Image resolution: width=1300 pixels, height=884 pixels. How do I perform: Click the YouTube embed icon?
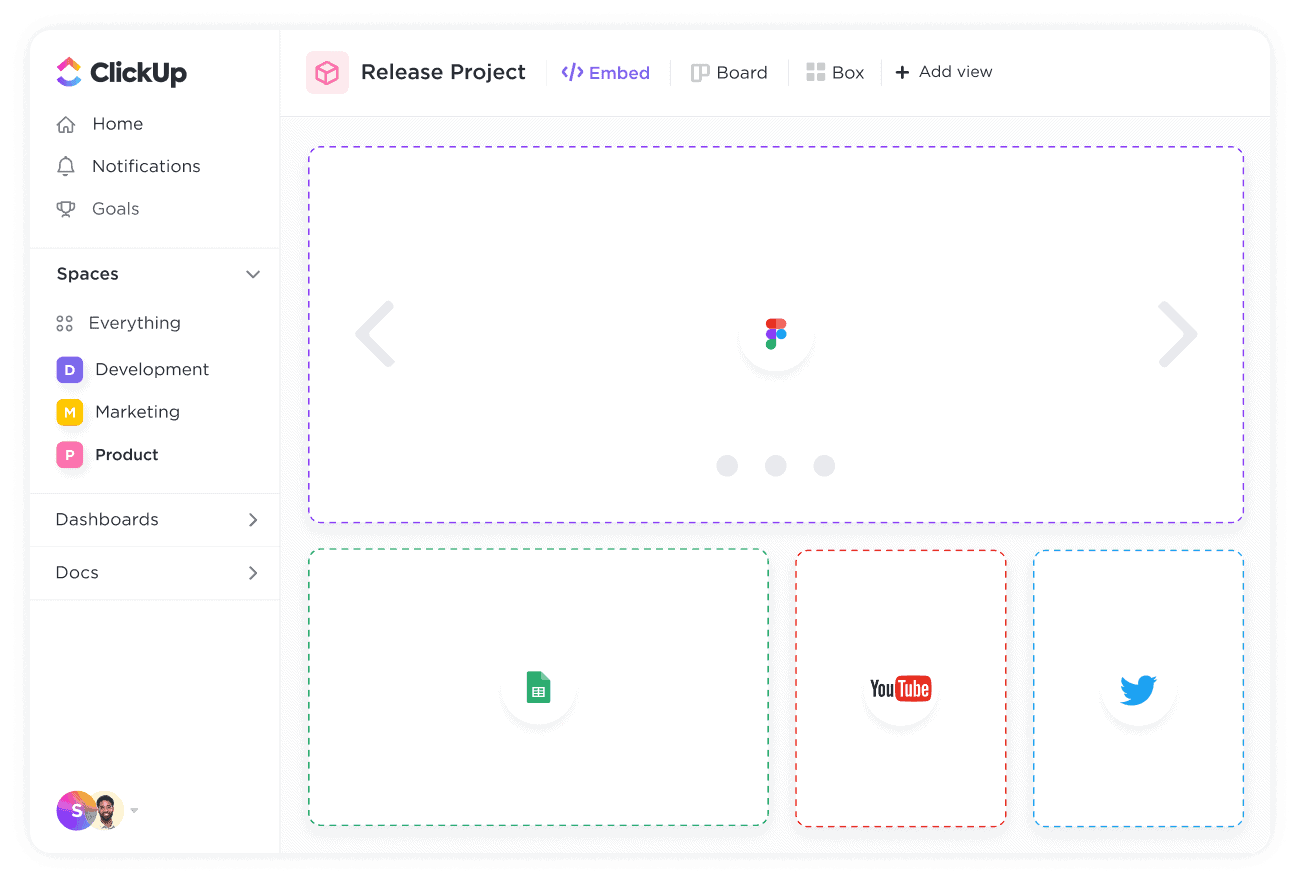click(900, 688)
